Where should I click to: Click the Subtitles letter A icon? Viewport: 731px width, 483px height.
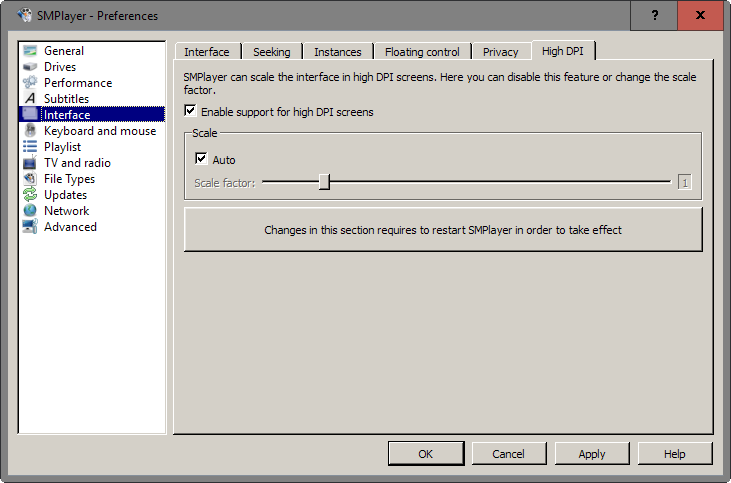point(30,98)
